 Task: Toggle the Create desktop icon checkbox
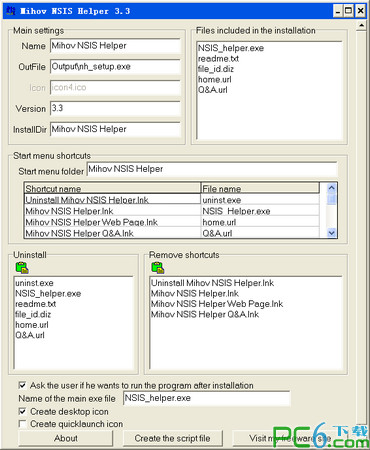pyautogui.click(x=22, y=412)
